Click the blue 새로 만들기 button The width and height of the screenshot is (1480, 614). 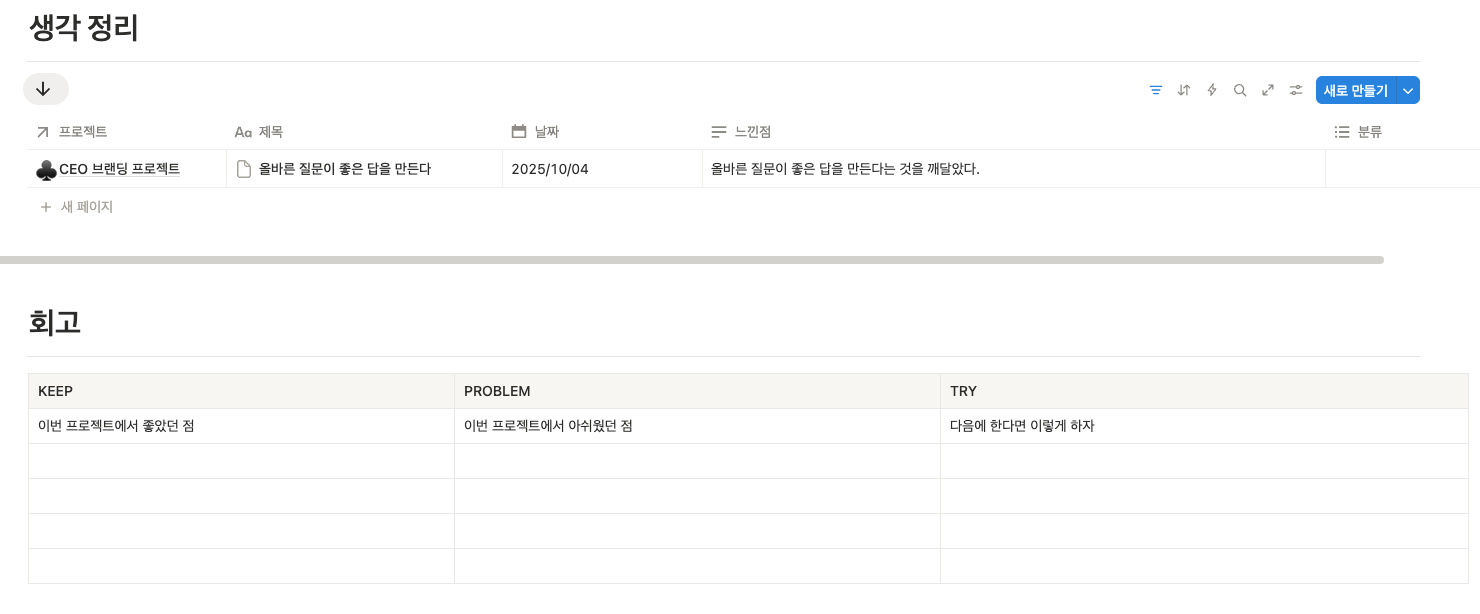click(x=1356, y=90)
